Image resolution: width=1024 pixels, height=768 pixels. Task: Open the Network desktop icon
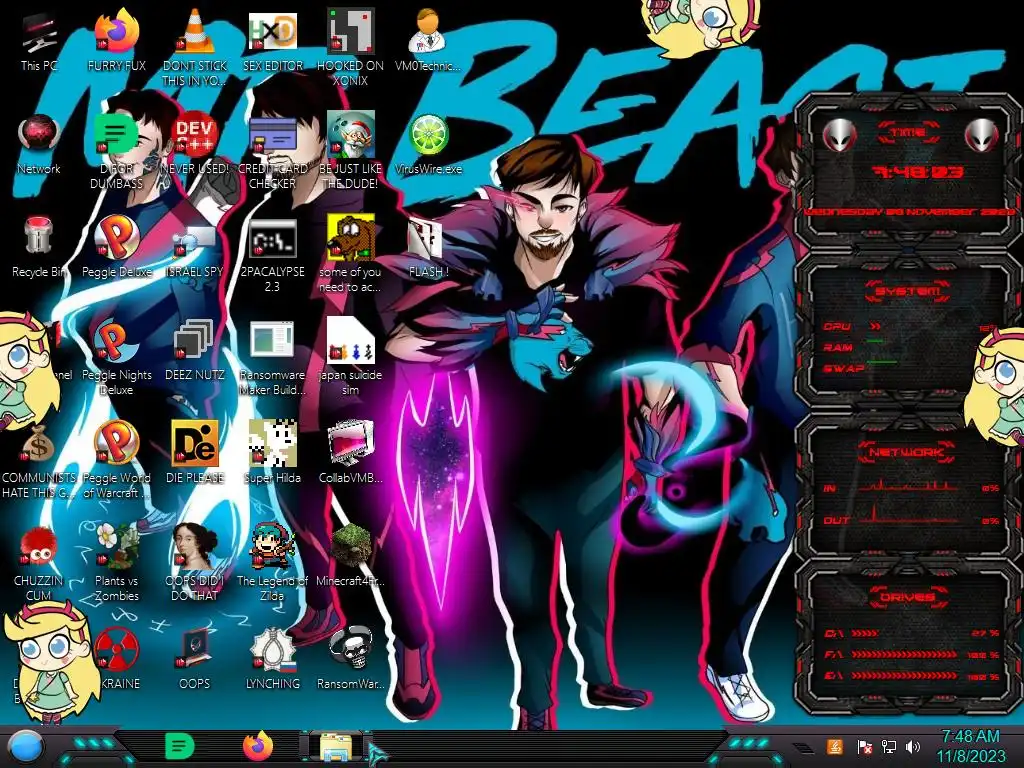(39, 144)
